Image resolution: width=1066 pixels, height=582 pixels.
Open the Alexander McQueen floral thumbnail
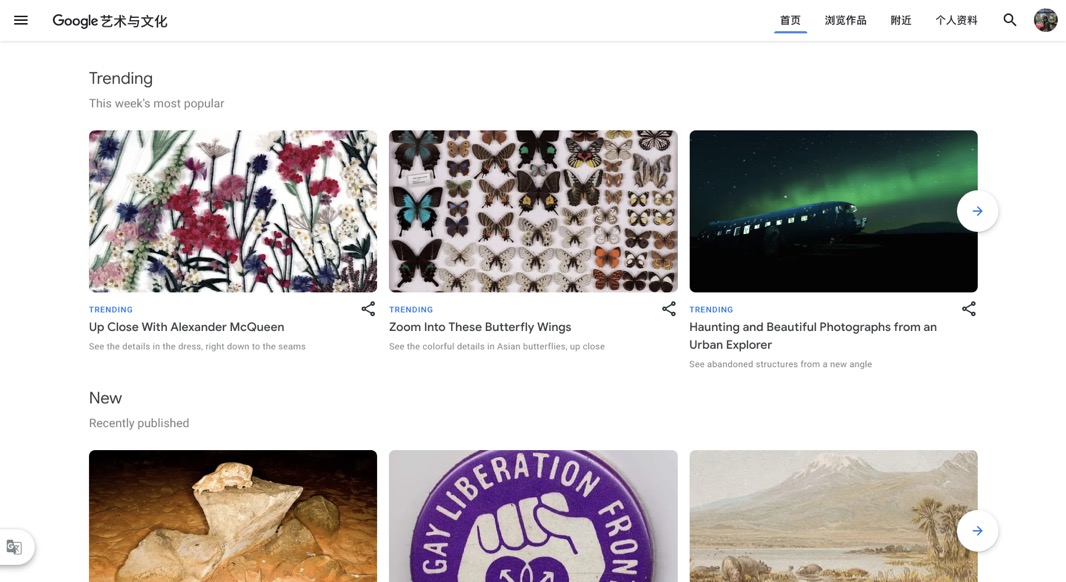[x=233, y=211]
